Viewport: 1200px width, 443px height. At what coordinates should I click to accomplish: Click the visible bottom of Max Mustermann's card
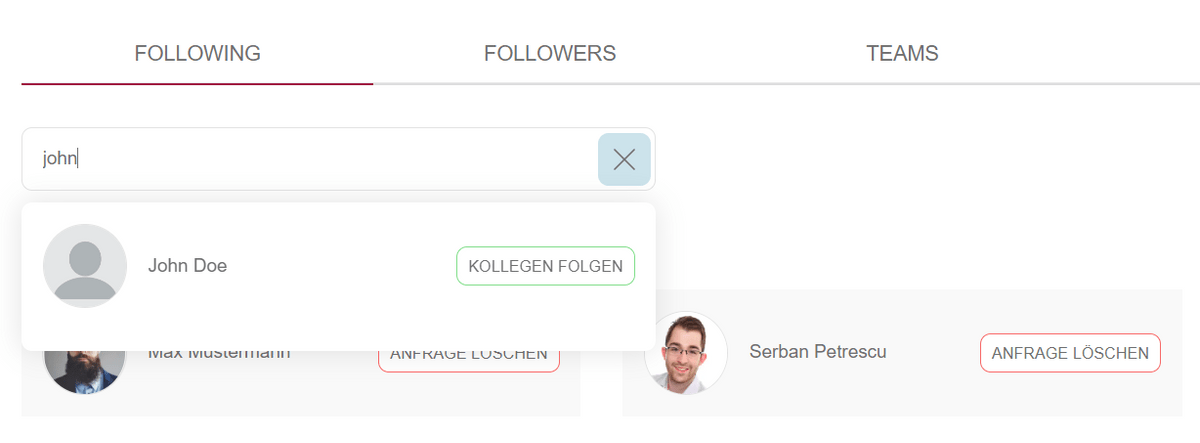pyautogui.click(x=300, y=405)
